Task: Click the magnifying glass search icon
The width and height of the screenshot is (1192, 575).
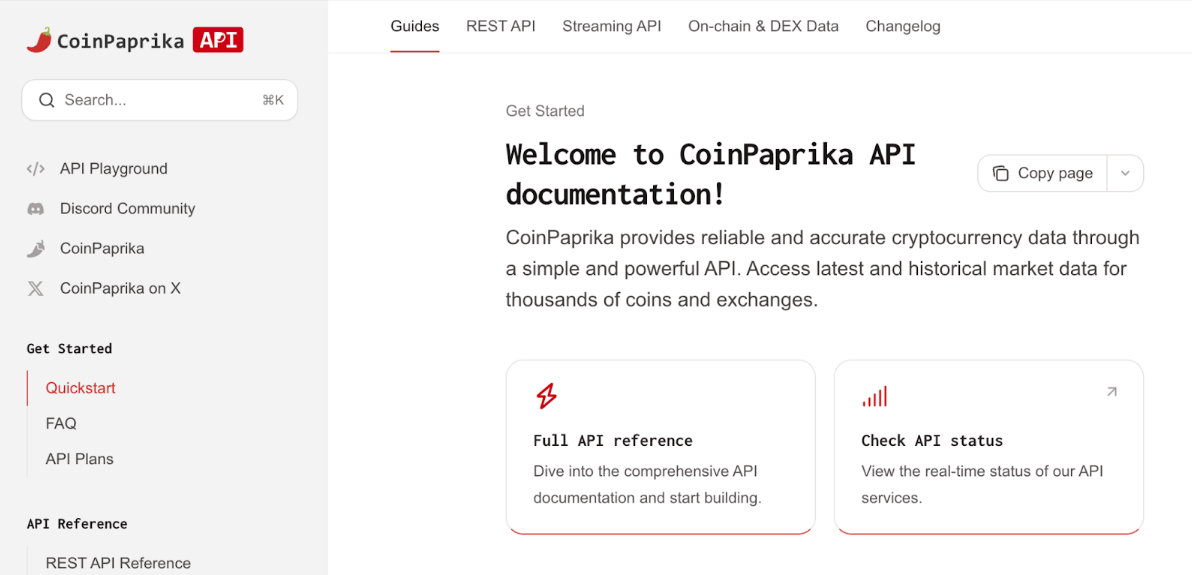Action: click(46, 100)
